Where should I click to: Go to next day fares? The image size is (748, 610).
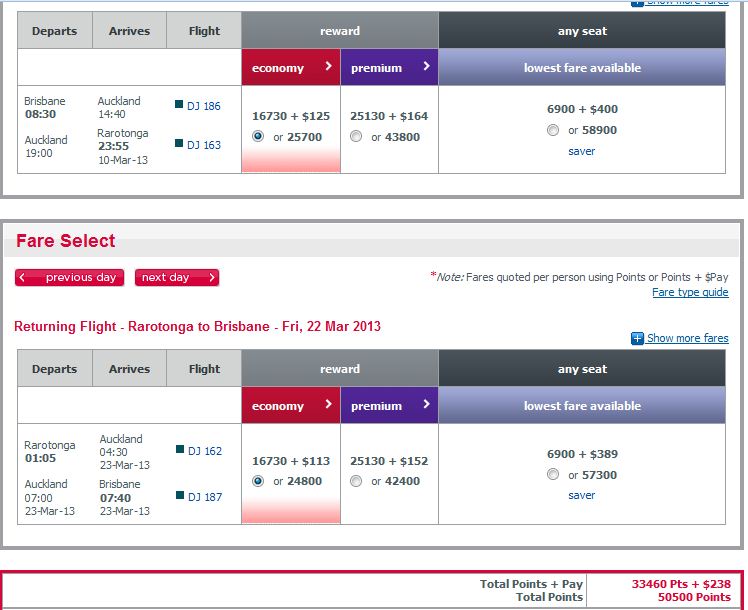177,278
